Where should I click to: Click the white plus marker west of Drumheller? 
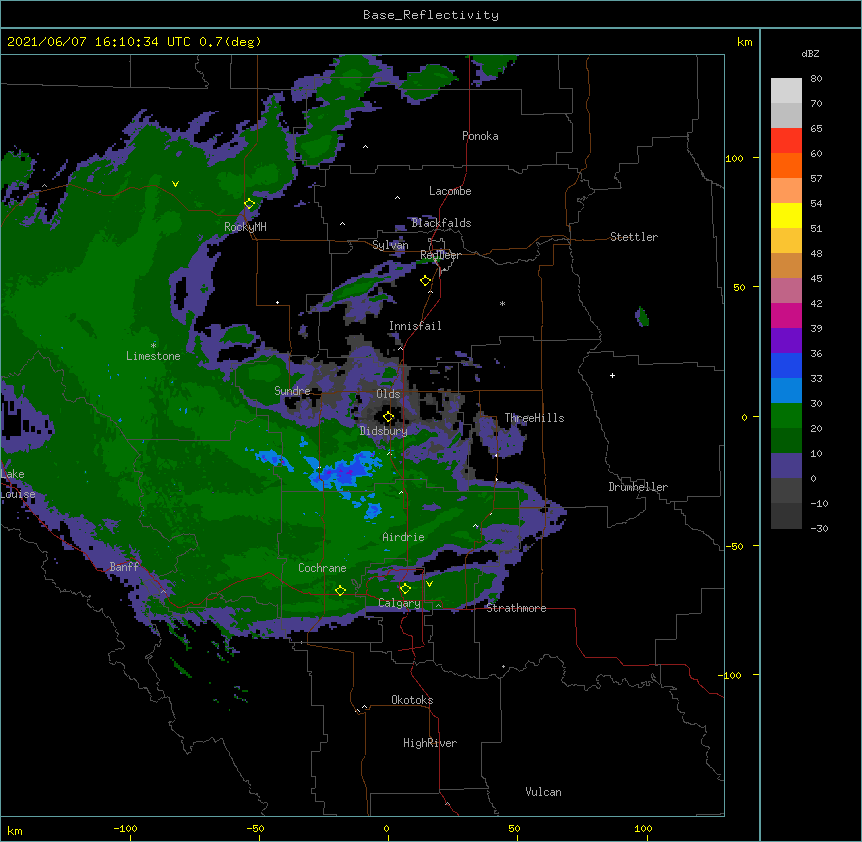[x=612, y=375]
